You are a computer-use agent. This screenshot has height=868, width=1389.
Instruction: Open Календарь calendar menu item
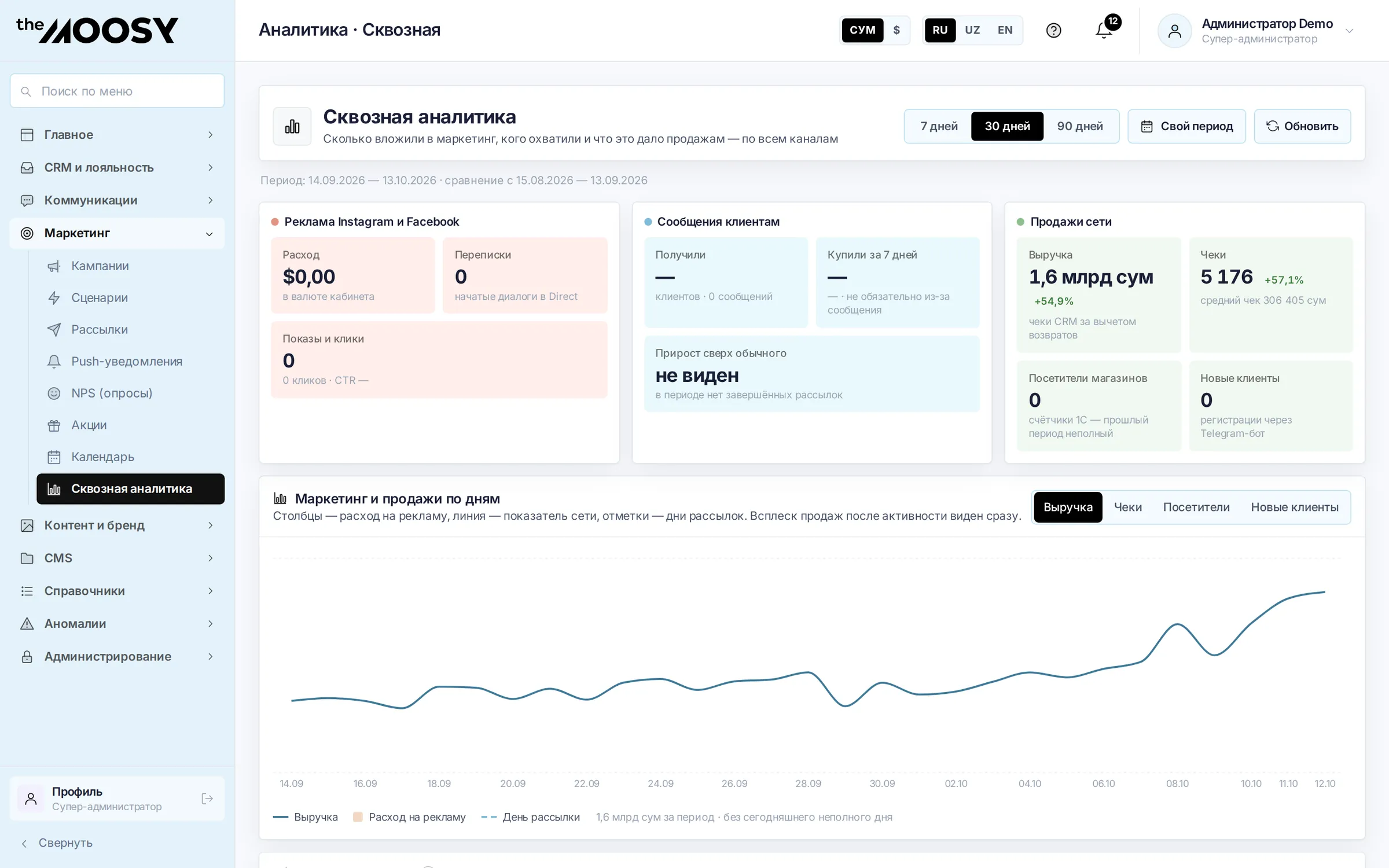tap(130, 457)
